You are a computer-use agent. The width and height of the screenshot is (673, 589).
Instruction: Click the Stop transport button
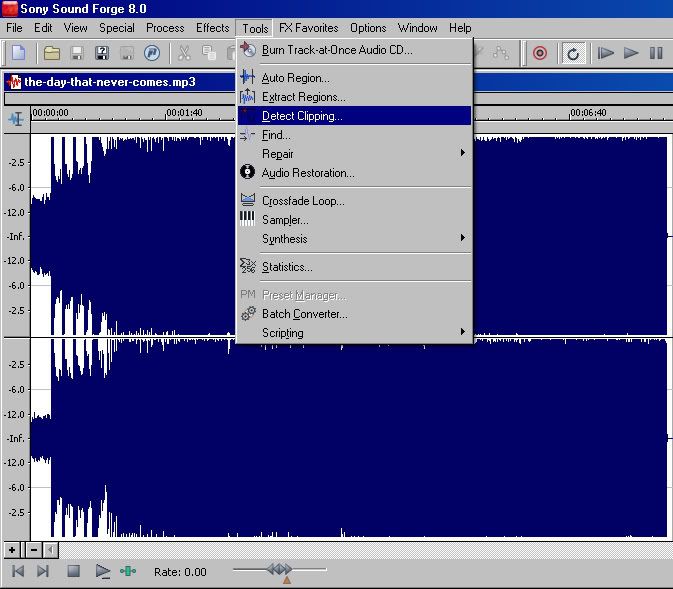pyautogui.click(x=73, y=571)
